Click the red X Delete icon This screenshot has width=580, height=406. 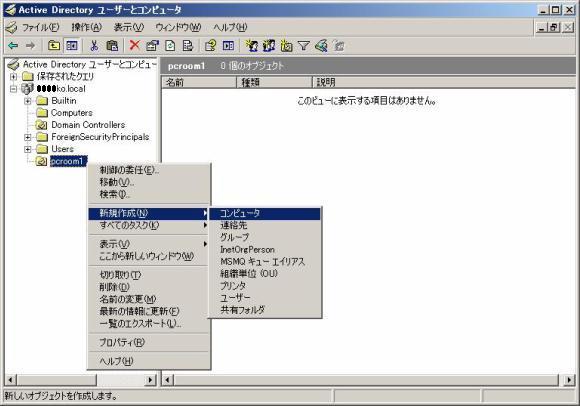coord(135,46)
